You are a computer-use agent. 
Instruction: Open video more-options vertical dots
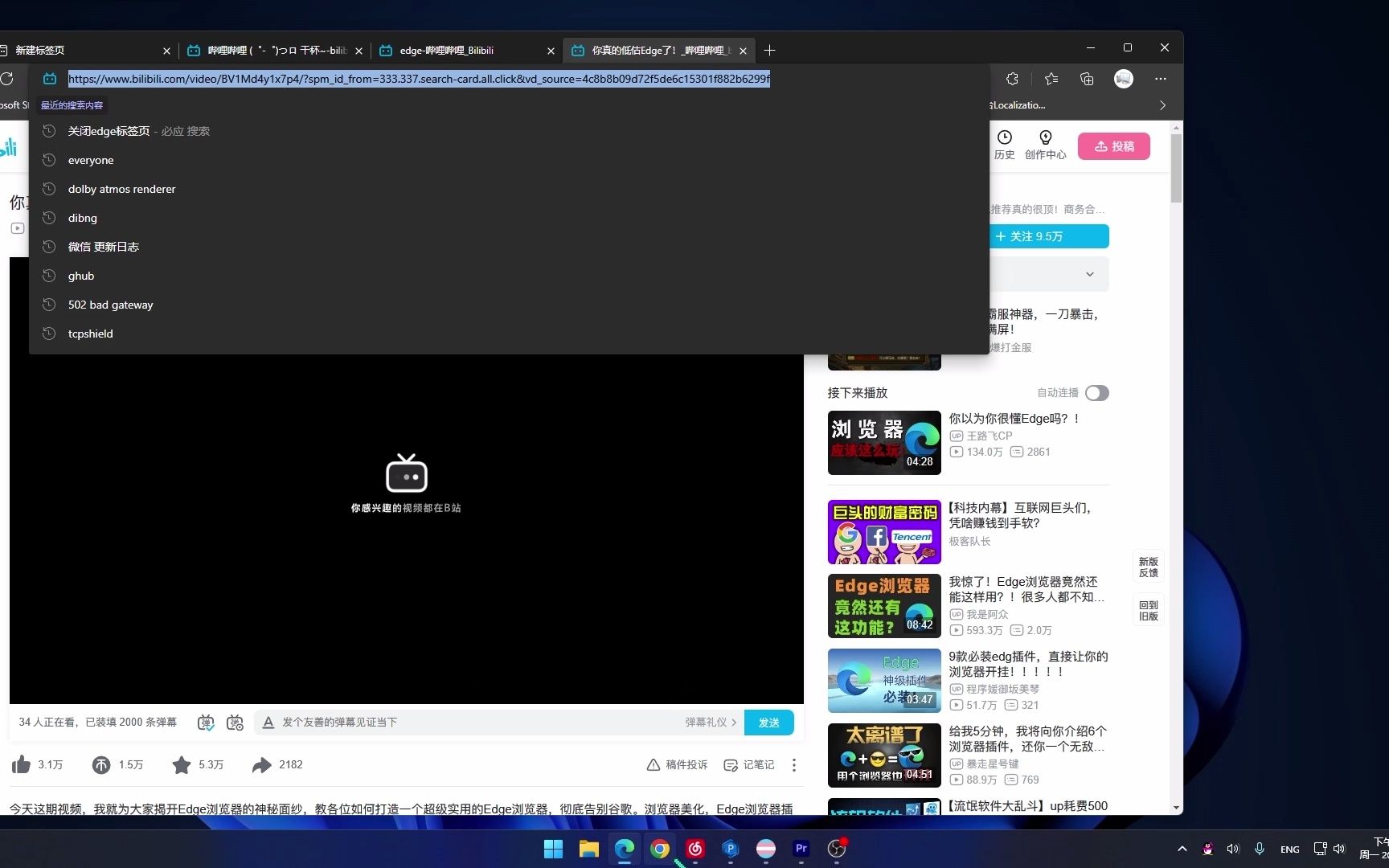(x=794, y=764)
